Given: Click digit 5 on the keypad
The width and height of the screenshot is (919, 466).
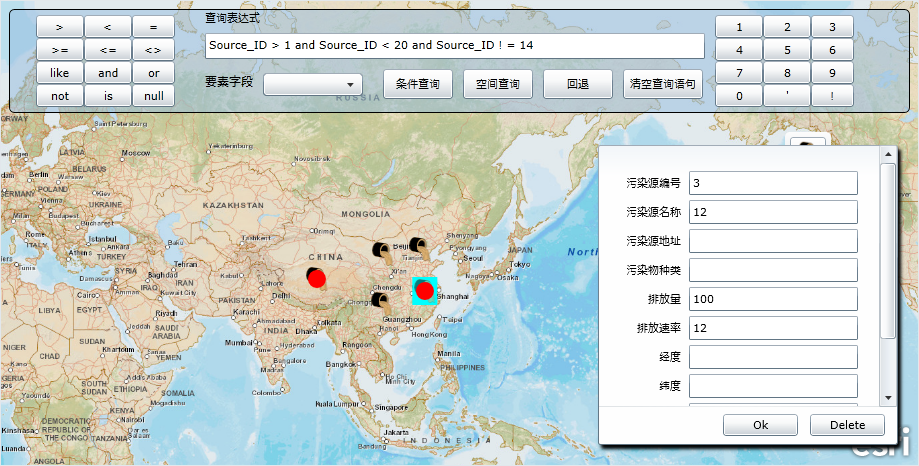Looking at the screenshot, I should pyautogui.click(x=787, y=50).
